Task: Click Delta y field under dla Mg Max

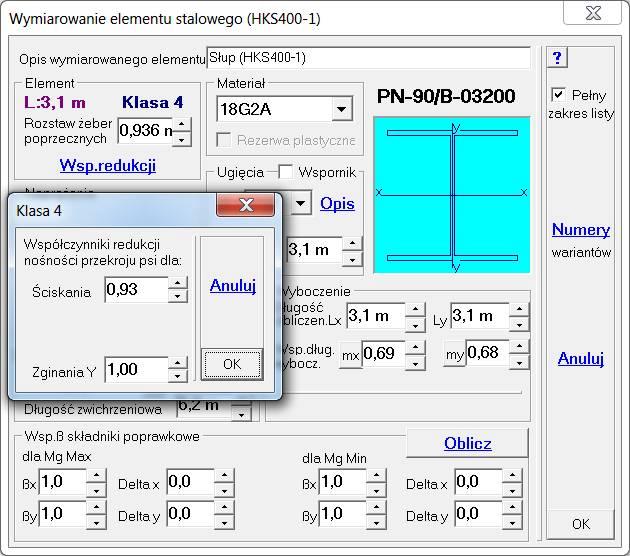Action: 190,513
